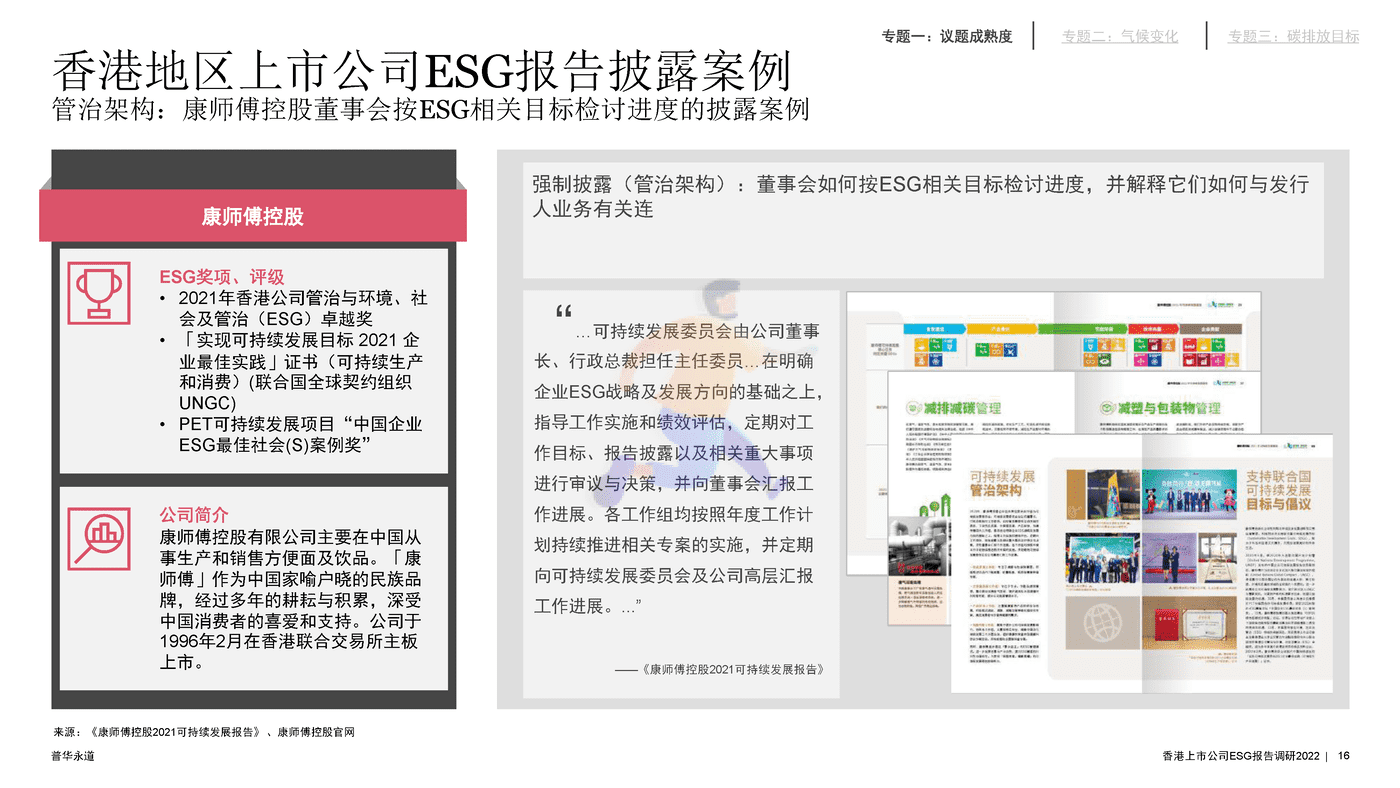The width and height of the screenshot is (1400, 788).
Task: Click the 普华永道 footer label
Action: [x=74, y=756]
